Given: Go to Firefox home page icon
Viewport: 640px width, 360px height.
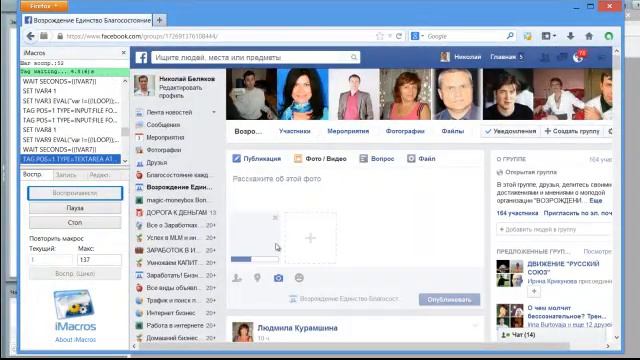Looking at the screenshot, I should pyautogui.click(x=589, y=36).
